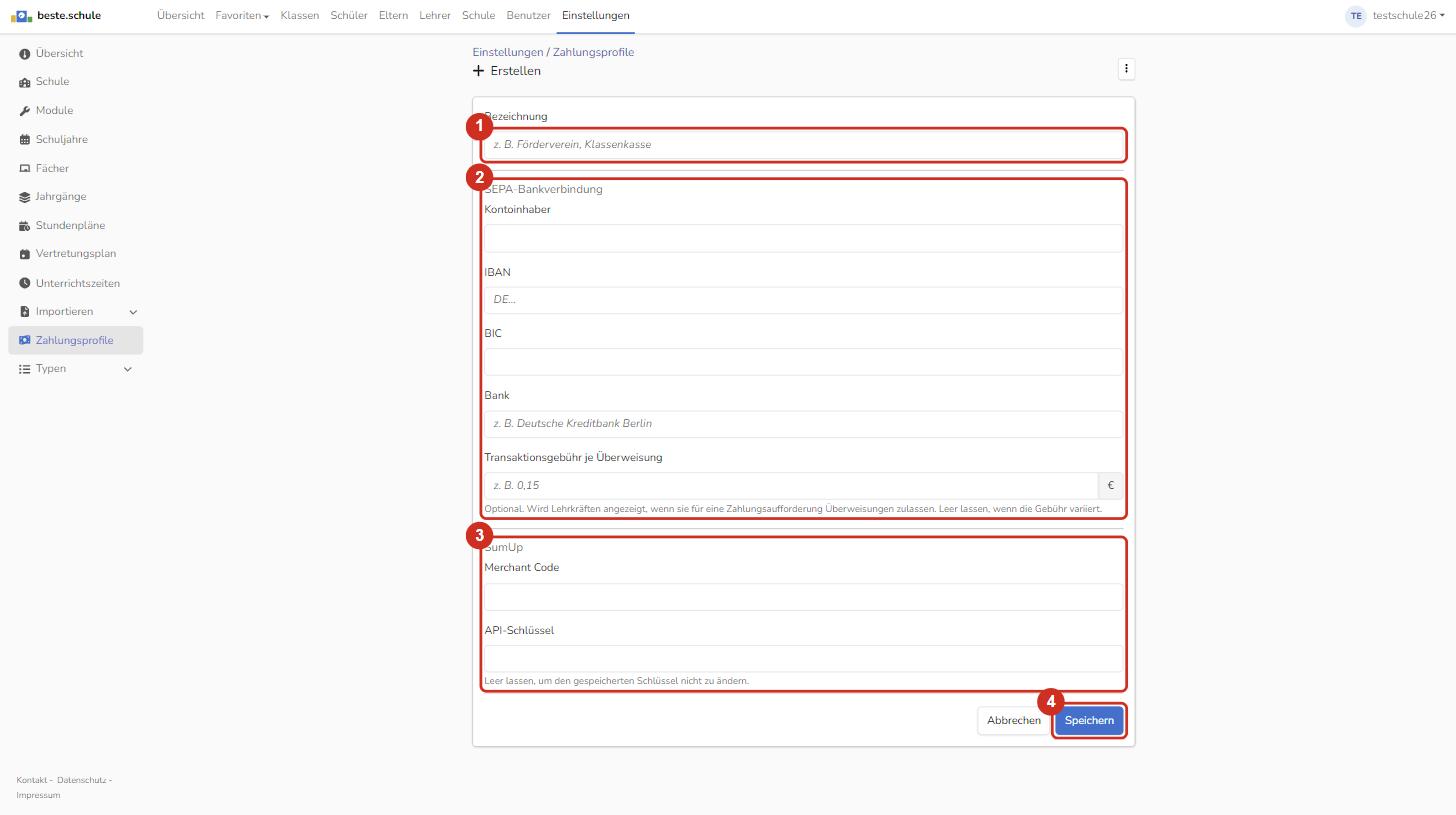Viewport: 1456px width, 815px height.
Task: Open the Eltern menu
Action: pyautogui.click(x=393, y=16)
